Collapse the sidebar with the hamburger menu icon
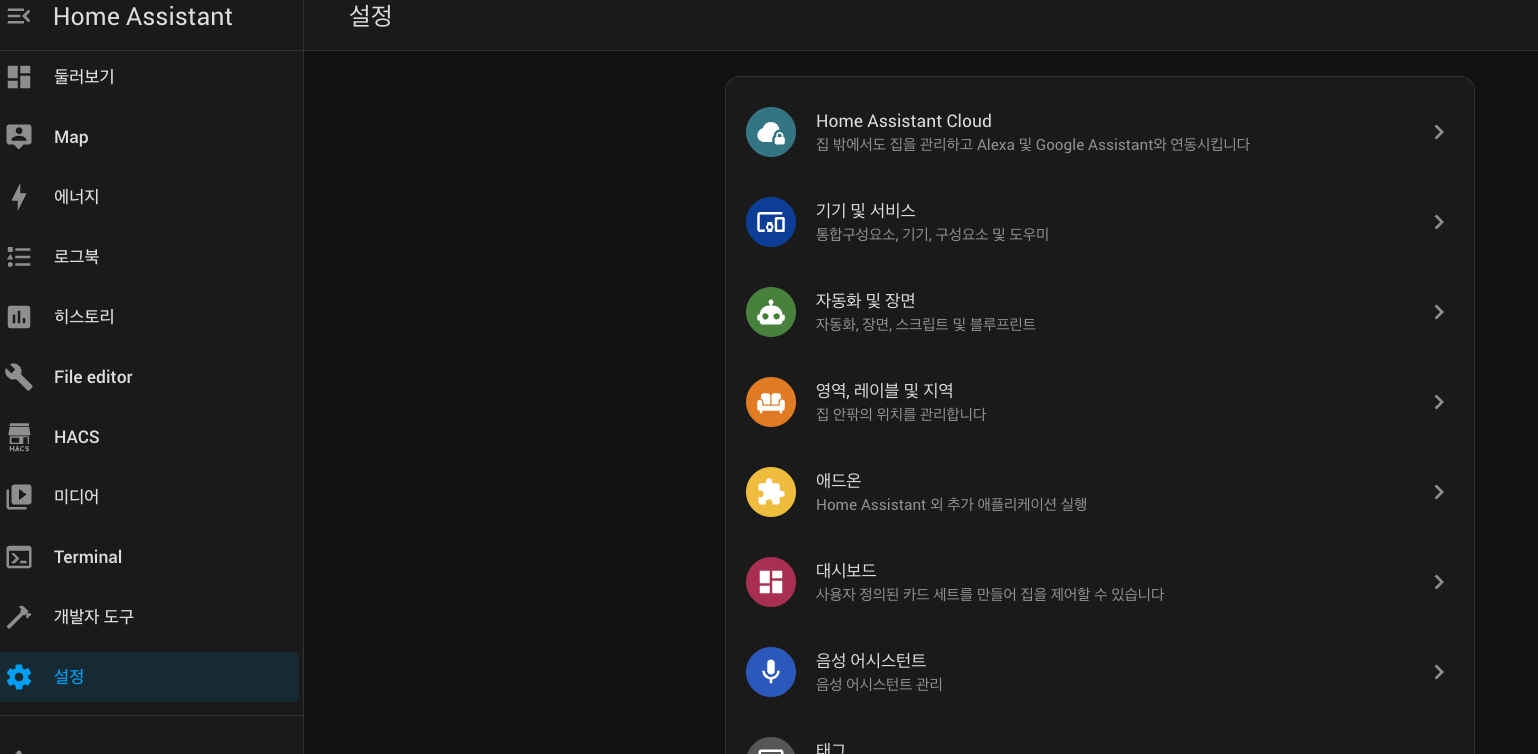Screen dimensions: 1538x754 point(19,16)
